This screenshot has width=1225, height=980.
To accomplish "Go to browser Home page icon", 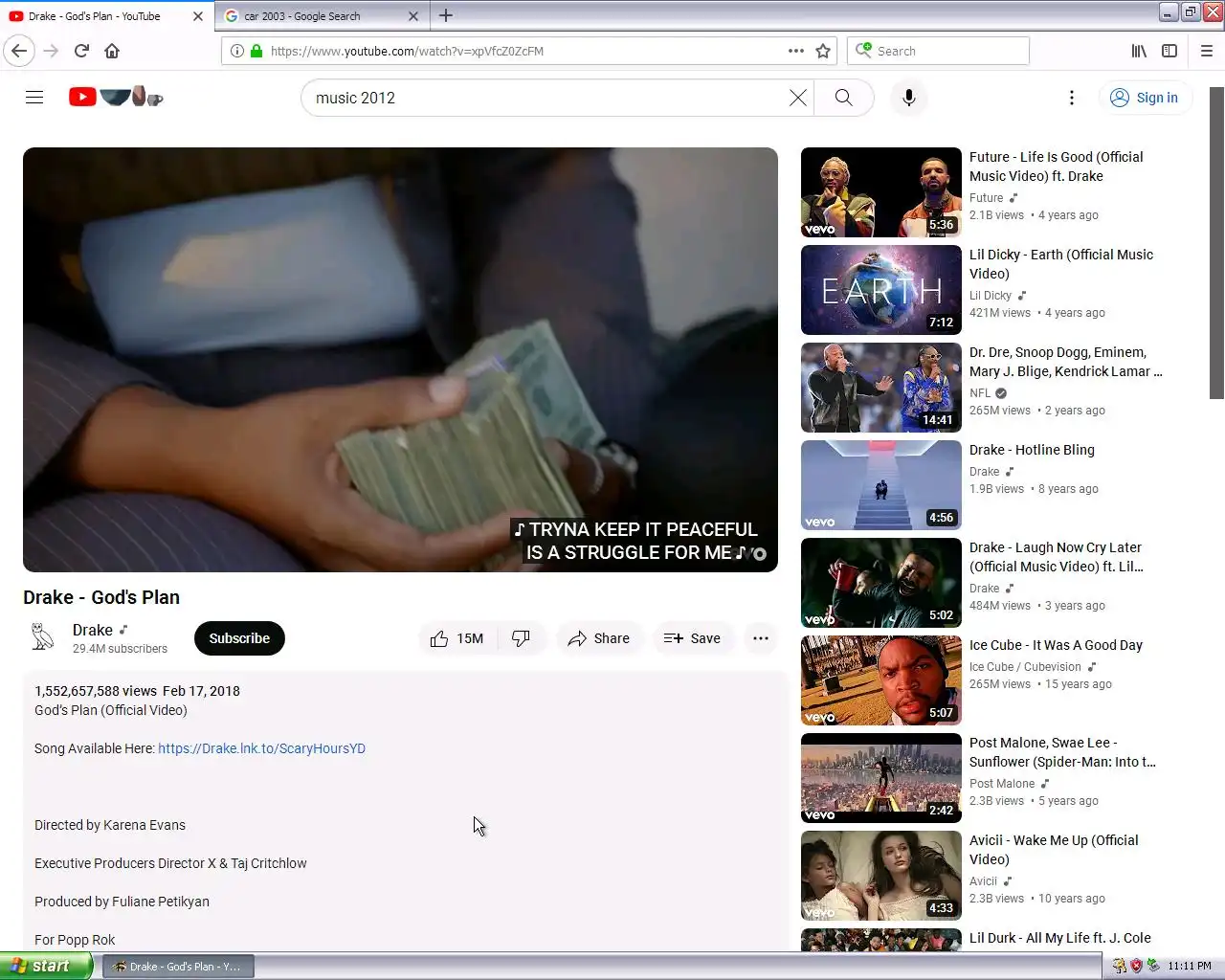I will click(x=112, y=51).
